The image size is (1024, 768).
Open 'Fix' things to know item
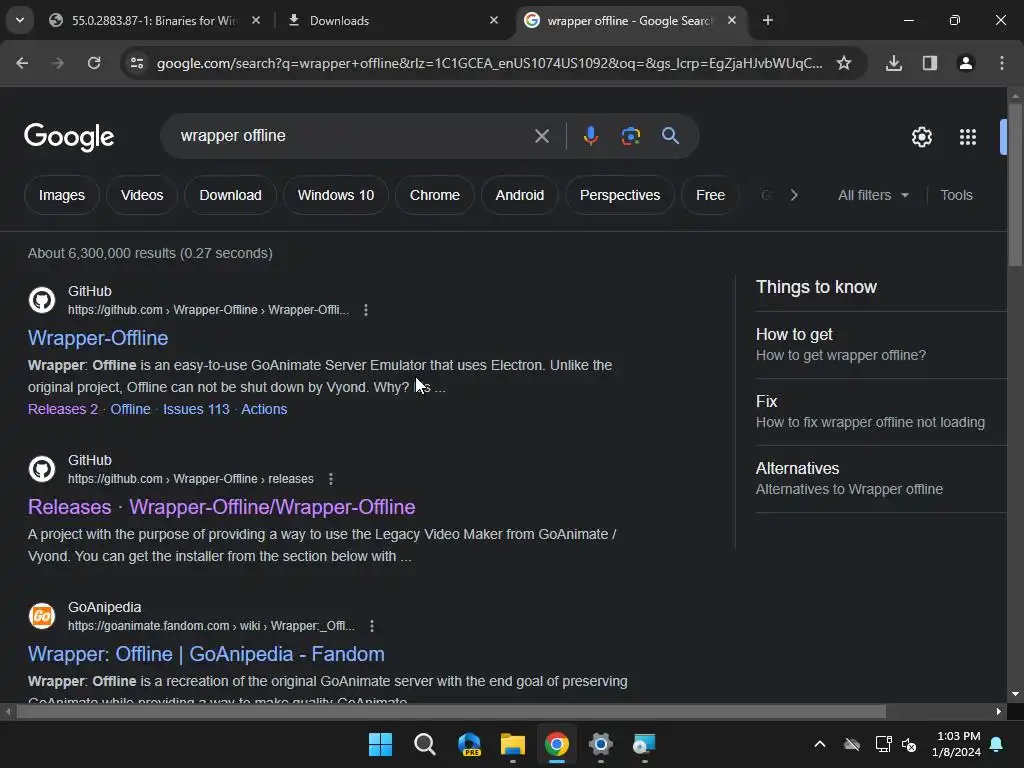[880, 411]
